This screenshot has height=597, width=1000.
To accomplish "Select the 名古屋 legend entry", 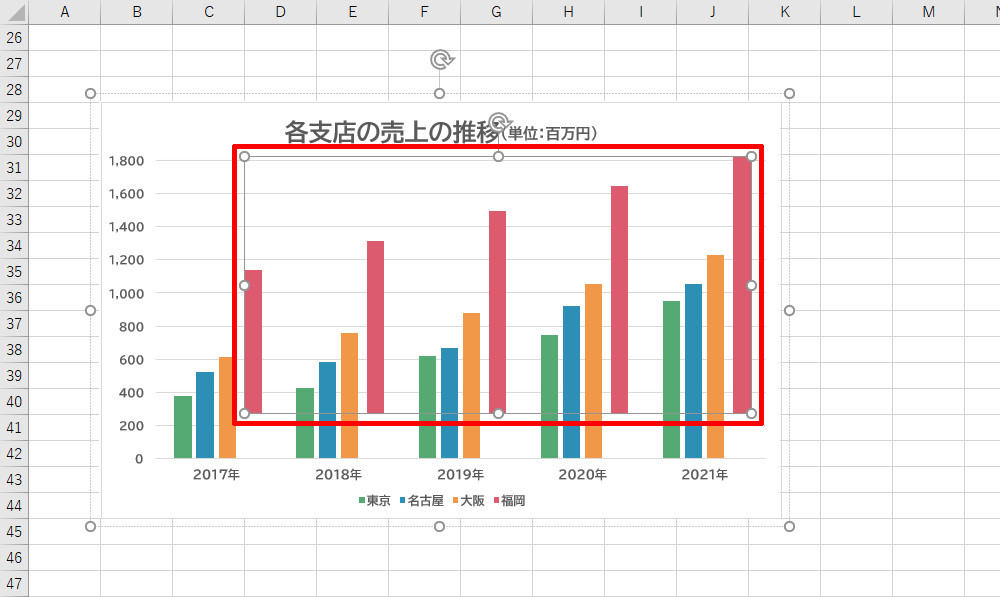I will [422, 501].
